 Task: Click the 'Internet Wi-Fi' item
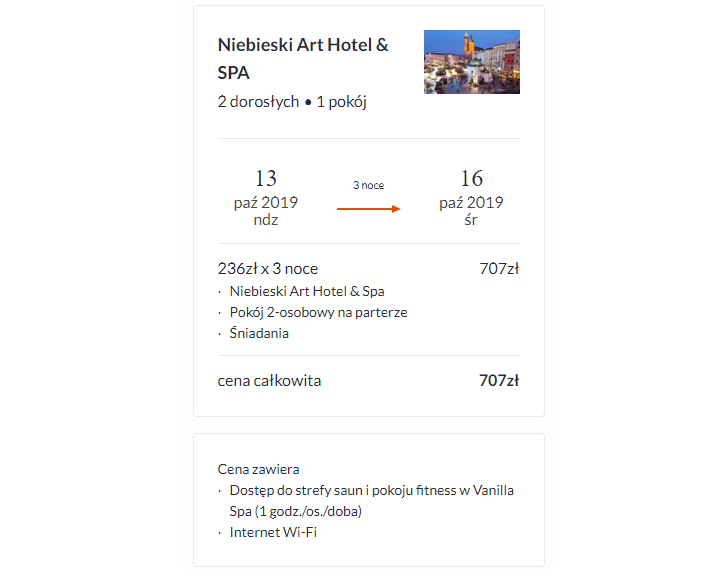click(x=273, y=532)
